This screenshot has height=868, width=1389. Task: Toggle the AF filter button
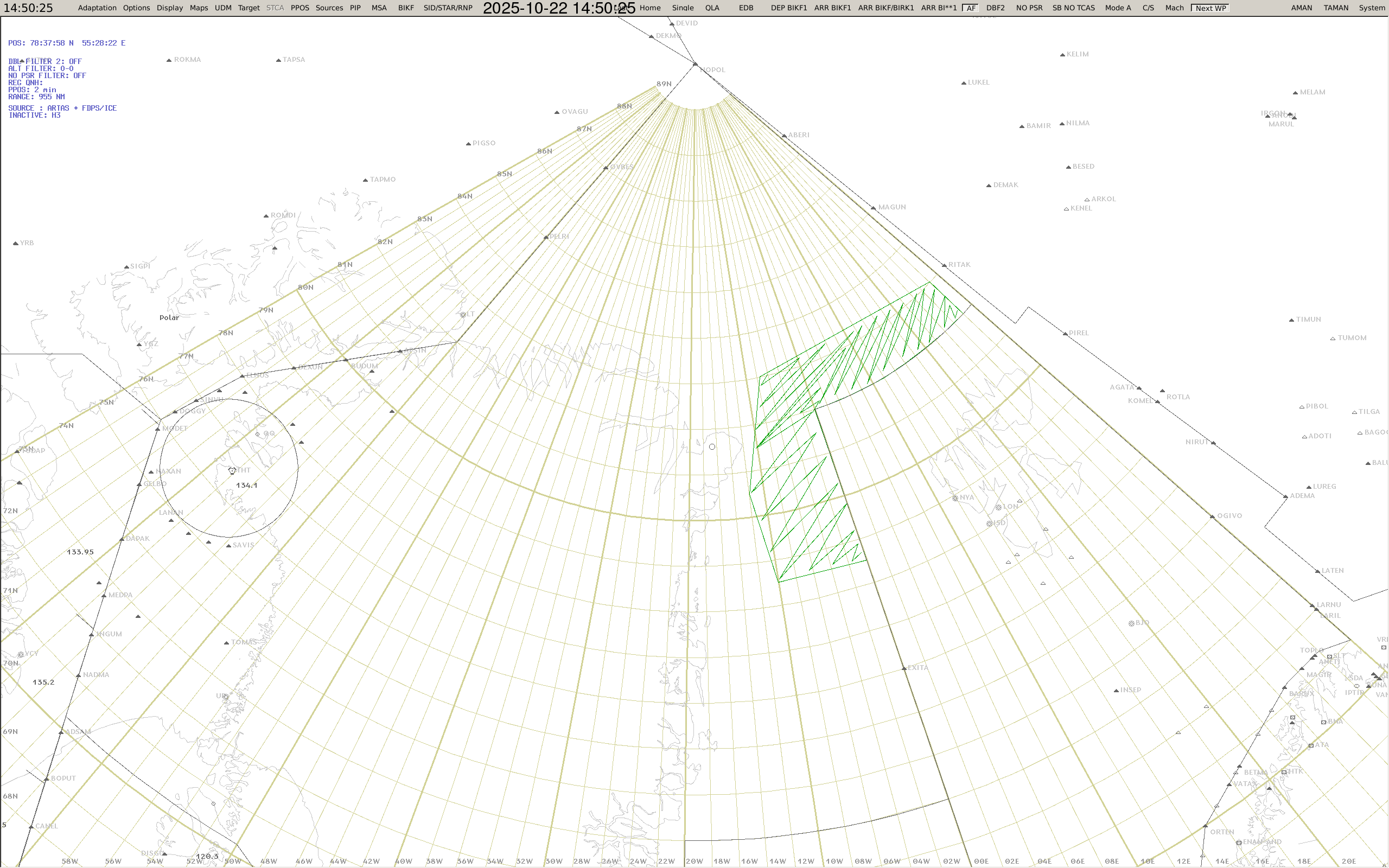point(970,8)
